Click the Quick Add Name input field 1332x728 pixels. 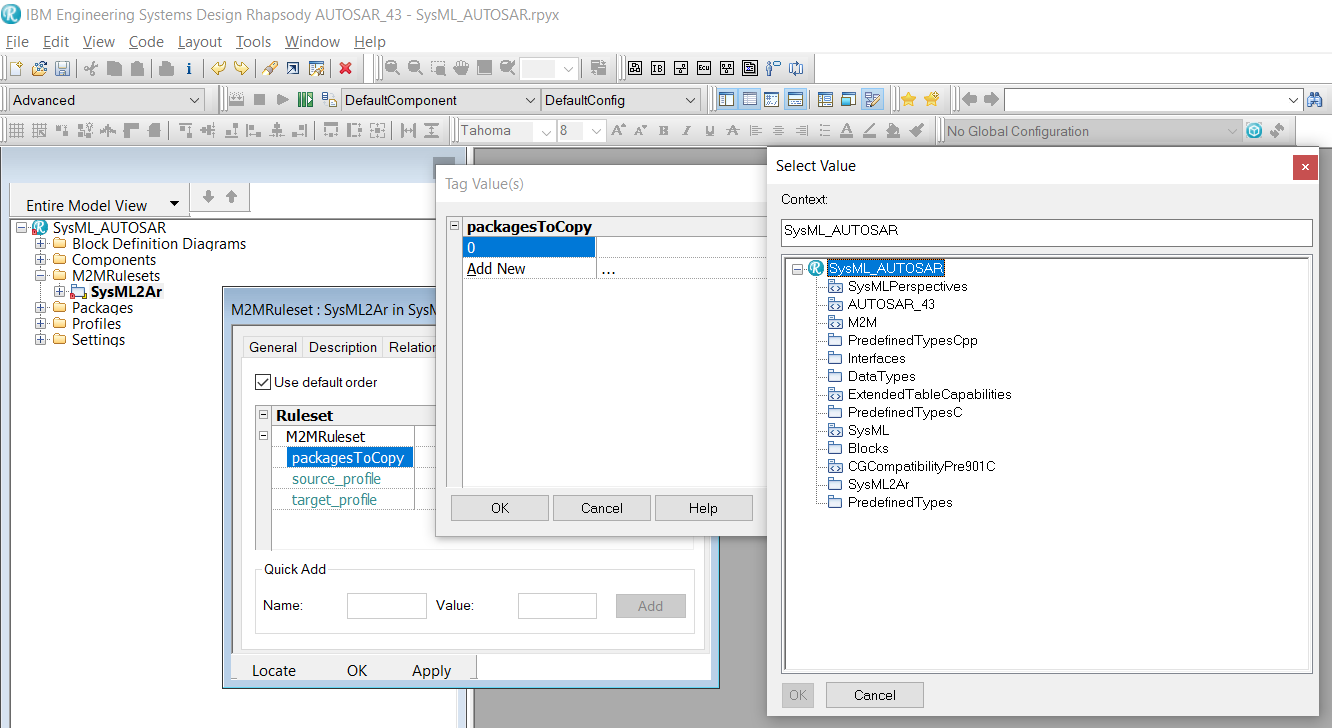click(x=387, y=606)
